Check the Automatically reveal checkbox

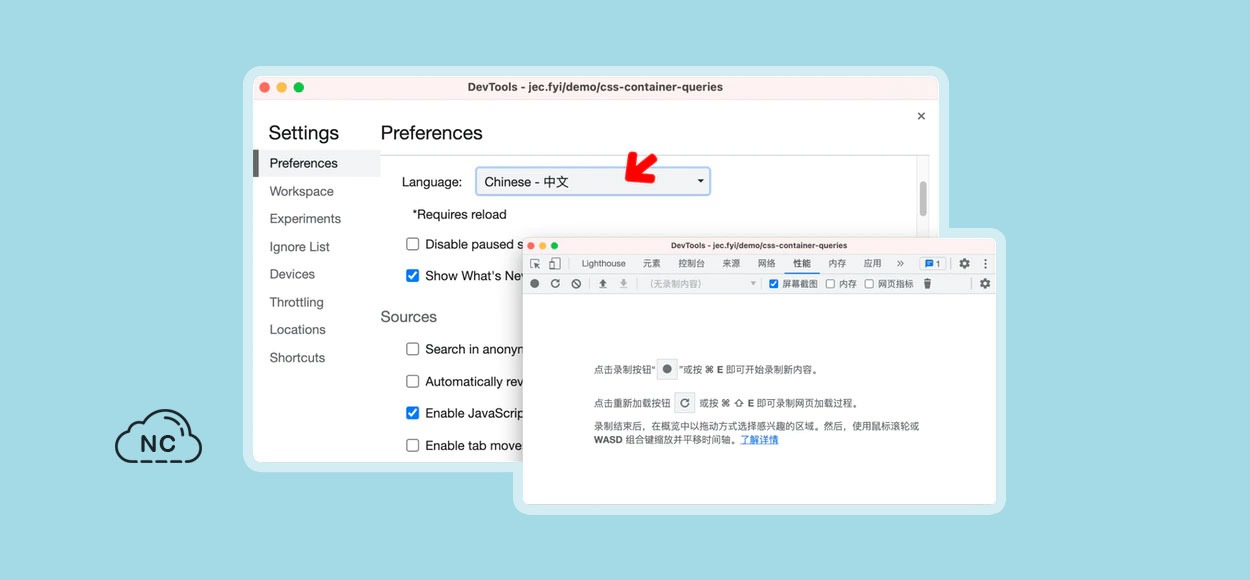click(412, 381)
